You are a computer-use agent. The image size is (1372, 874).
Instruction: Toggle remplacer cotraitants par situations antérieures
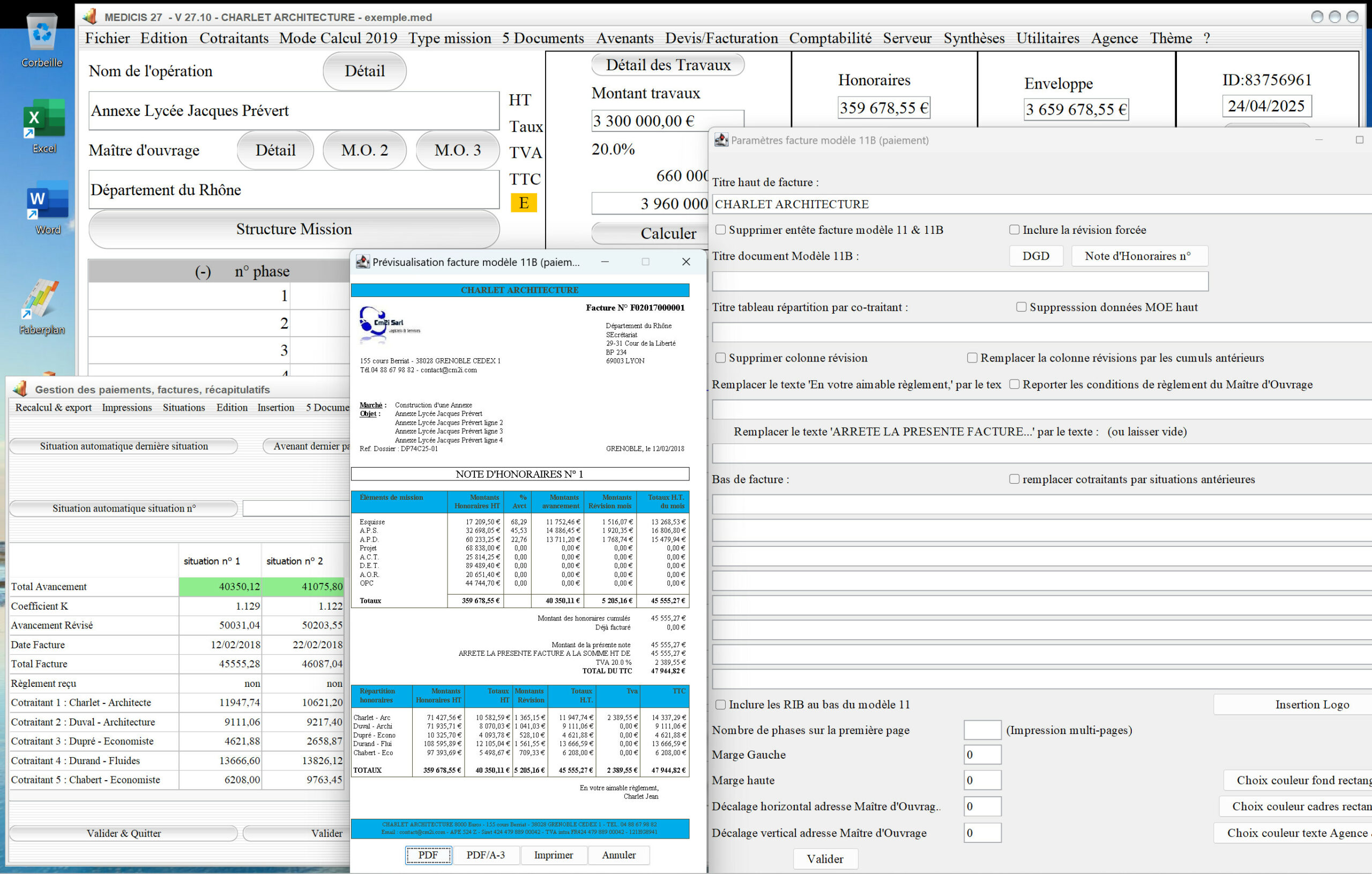click(1014, 479)
